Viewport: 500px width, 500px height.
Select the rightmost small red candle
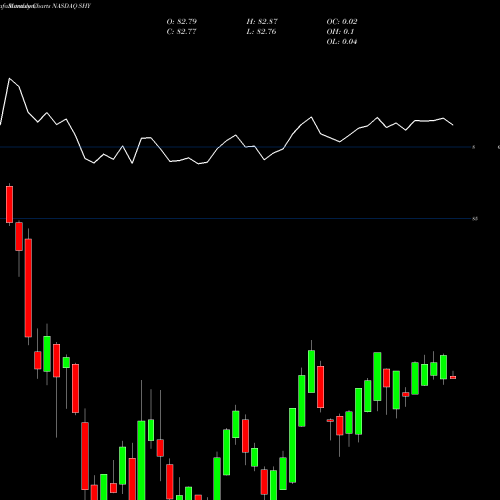click(x=453, y=377)
